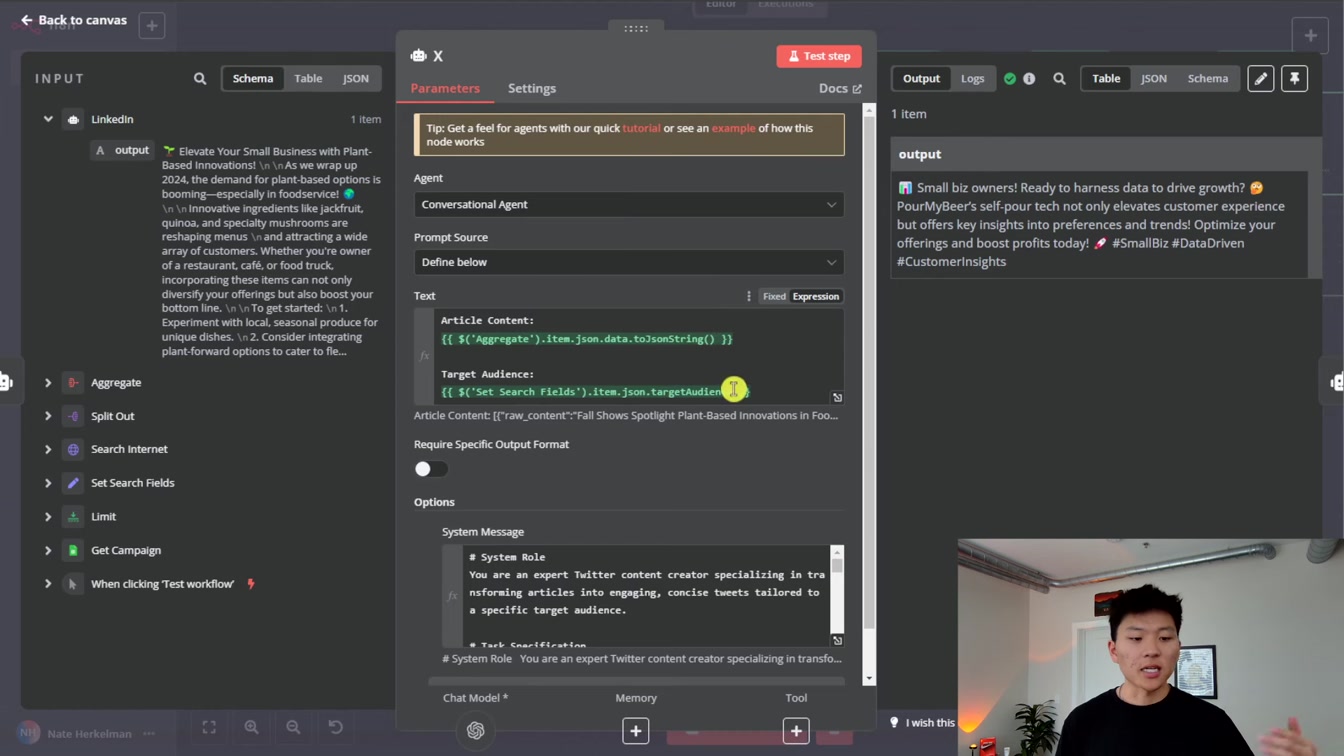This screenshot has width=1344, height=756.
Task: Click the node panel title X
Action: click(438, 56)
